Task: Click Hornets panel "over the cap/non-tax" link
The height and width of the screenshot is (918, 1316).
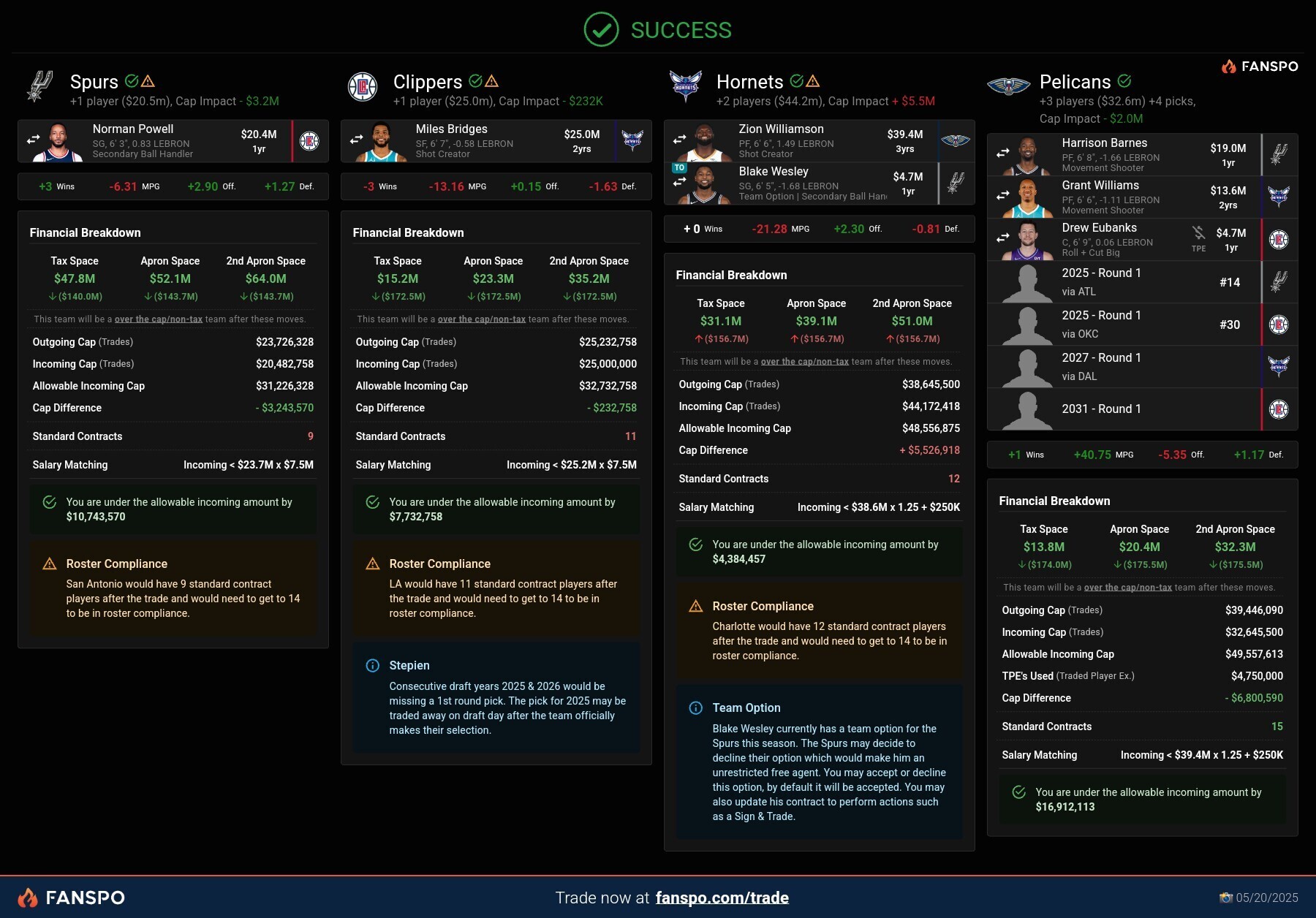Action: point(805,362)
